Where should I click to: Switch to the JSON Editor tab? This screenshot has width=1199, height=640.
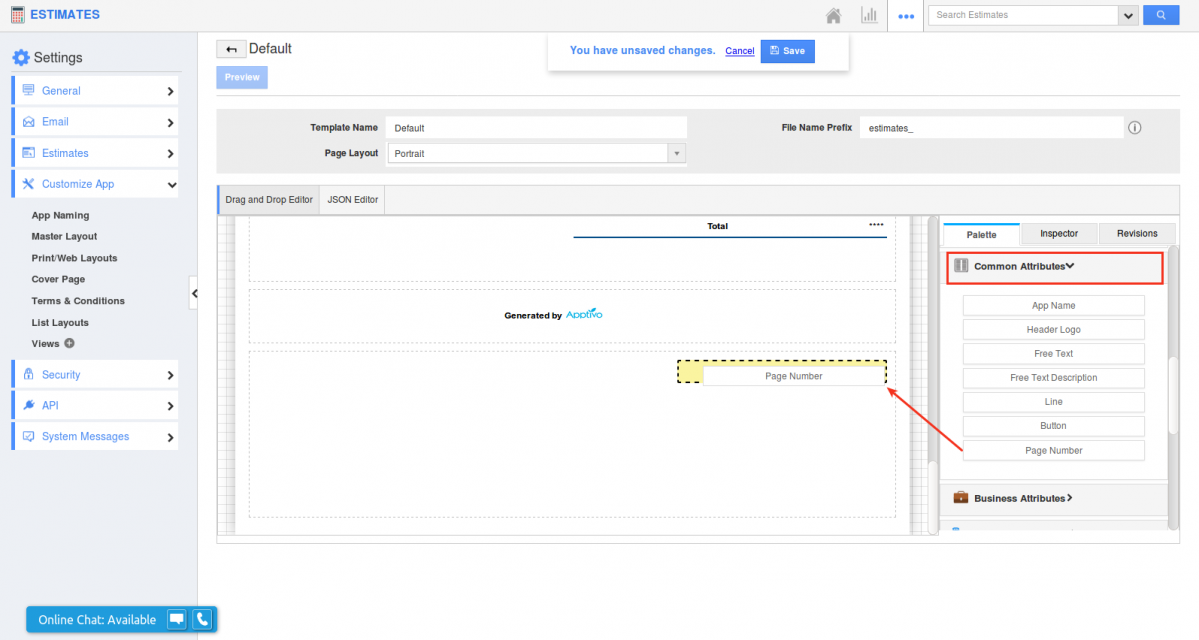[353, 199]
